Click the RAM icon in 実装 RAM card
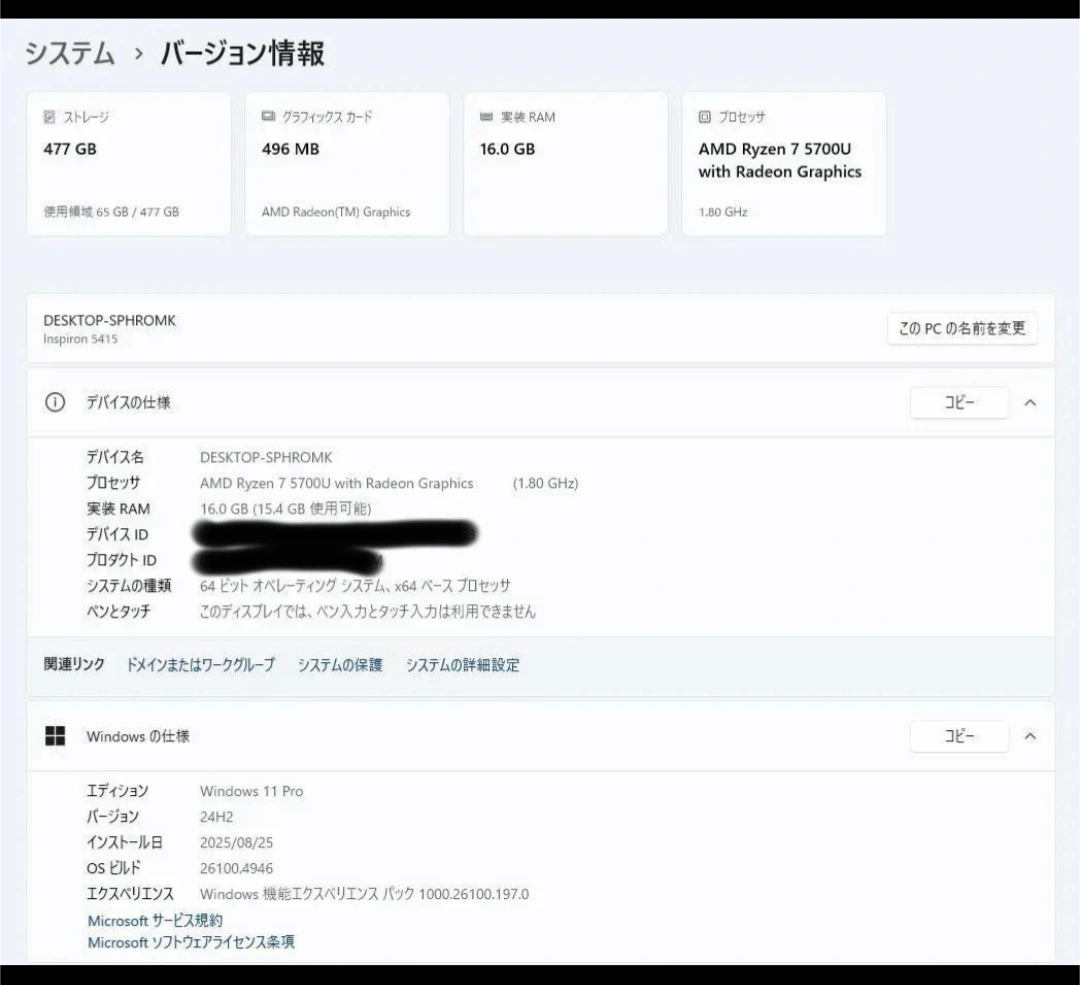This screenshot has width=1080, height=985. 486,117
